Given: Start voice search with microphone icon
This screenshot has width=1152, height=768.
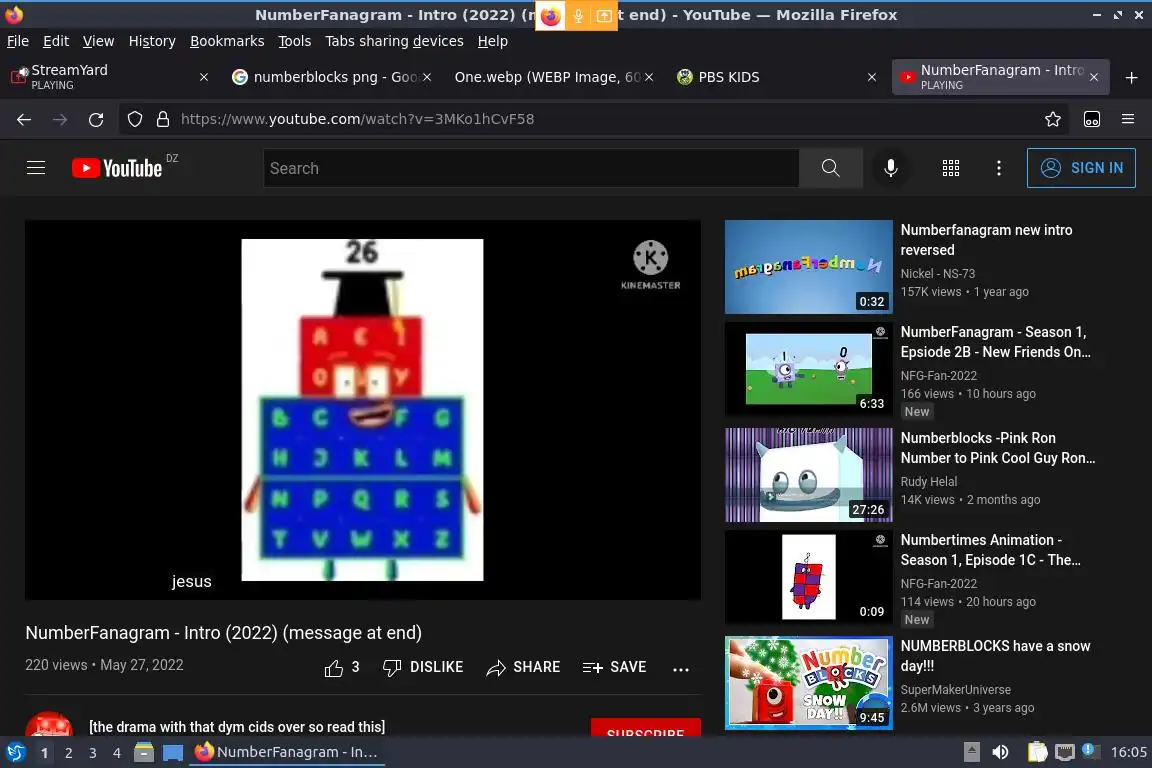Looking at the screenshot, I should click(x=890, y=168).
